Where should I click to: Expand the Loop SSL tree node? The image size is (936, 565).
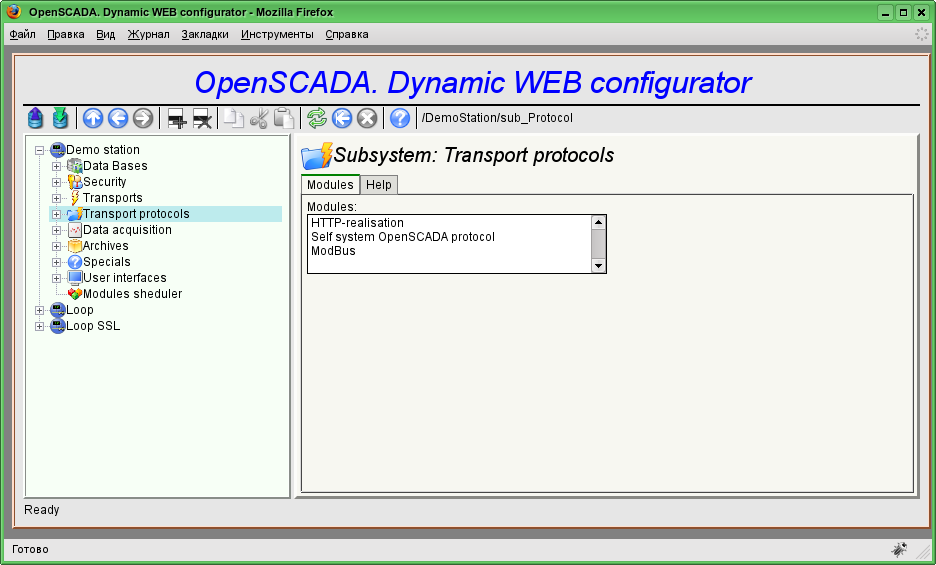pos(39,327)
